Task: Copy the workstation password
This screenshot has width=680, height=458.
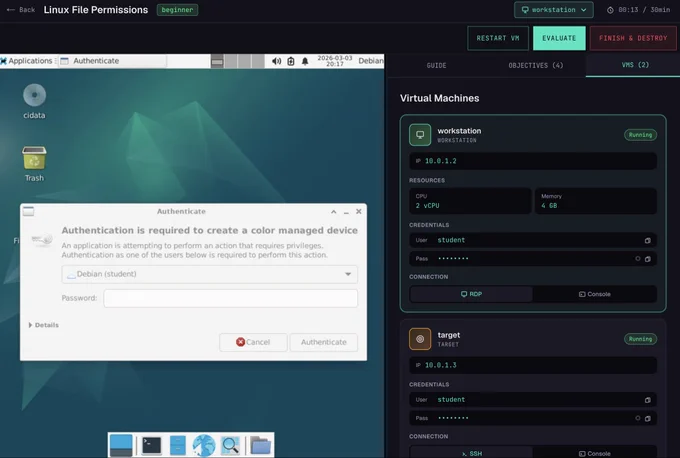Action: [x=647, y=259]
